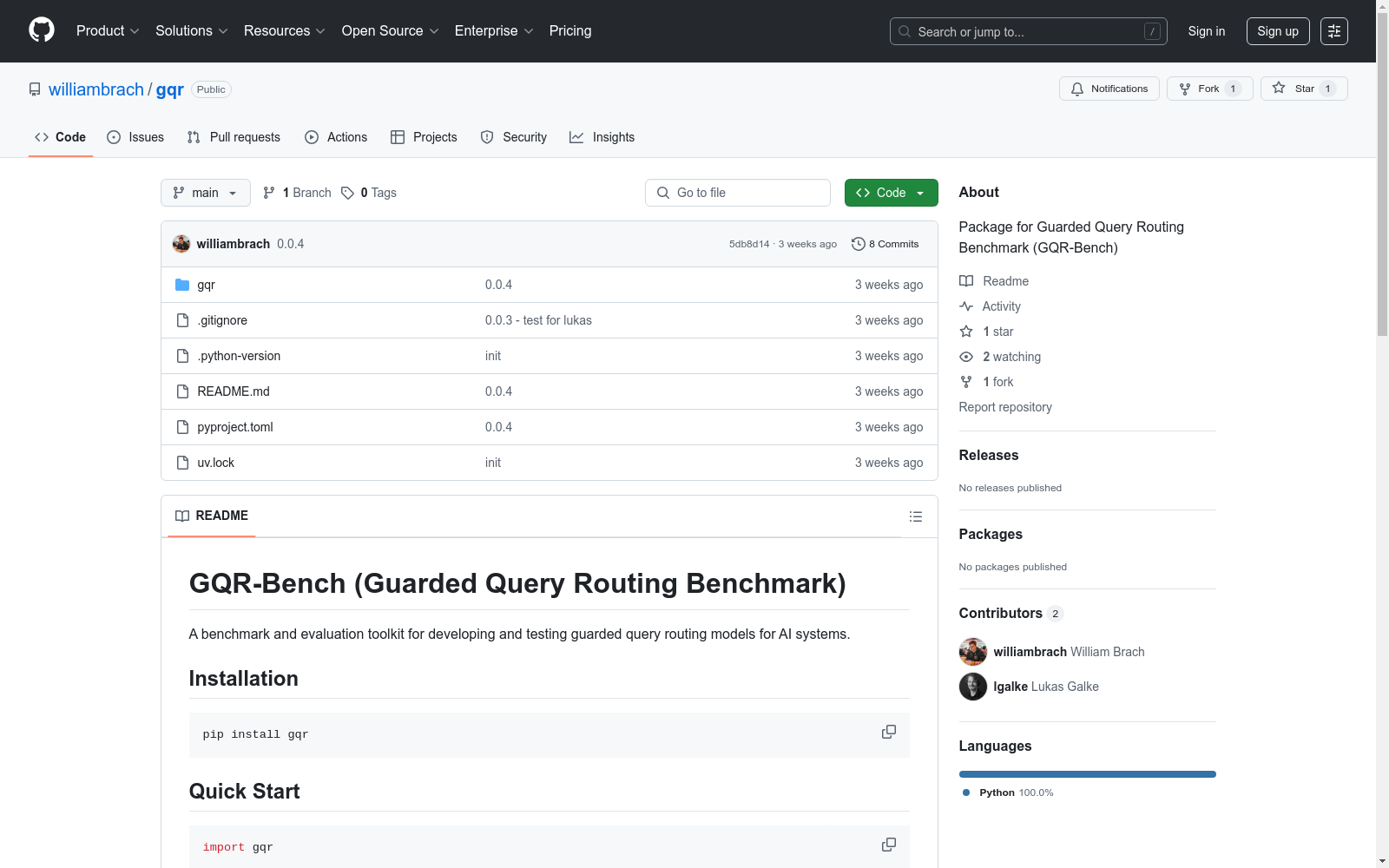Screen dimensions: 1389x868
Task: Click William Brach contributor avatar
Action: tap(973, 652)
